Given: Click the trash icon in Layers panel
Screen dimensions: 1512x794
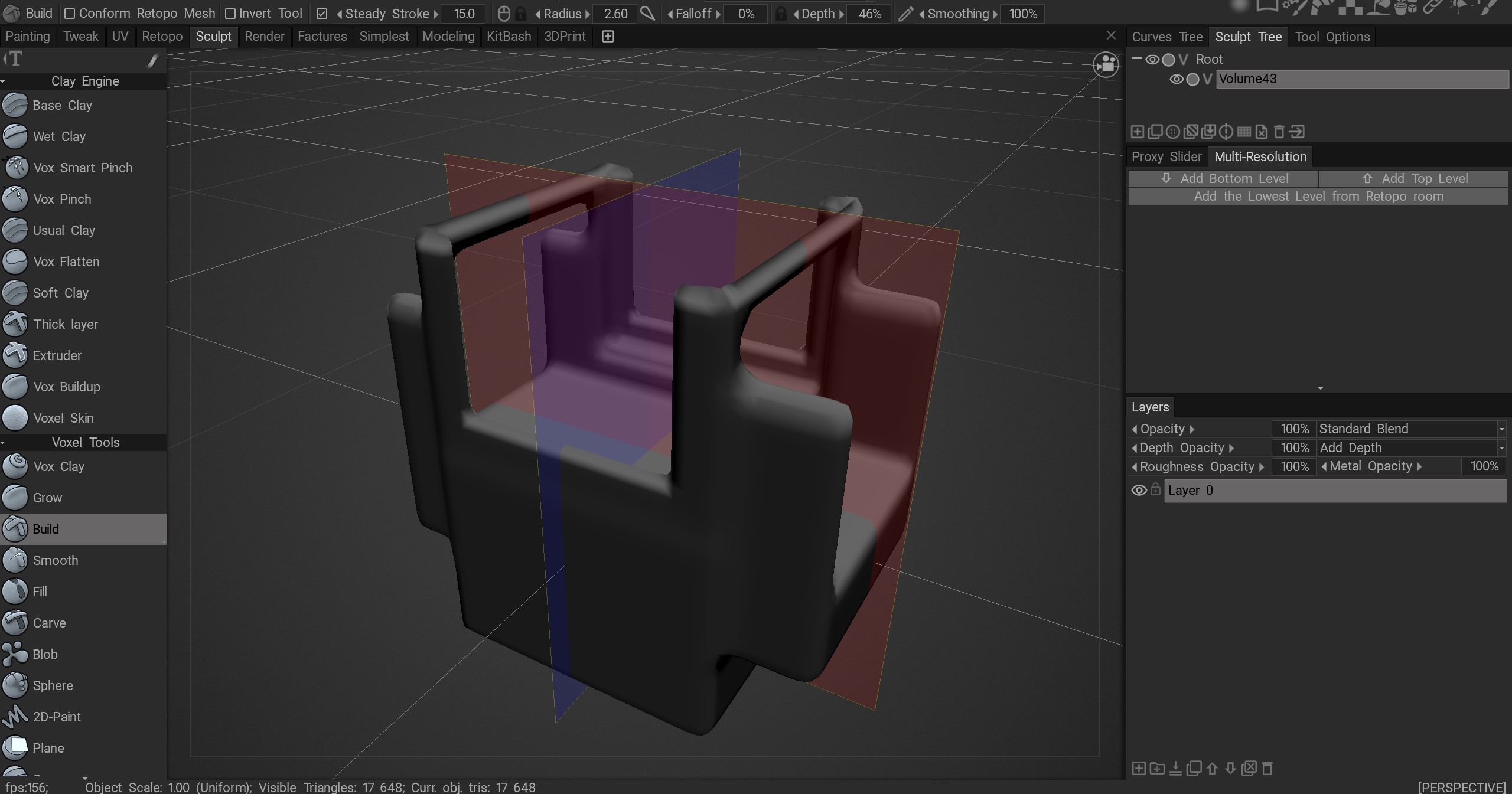Looking at the screenshot, I should (x=1267, y=768).
